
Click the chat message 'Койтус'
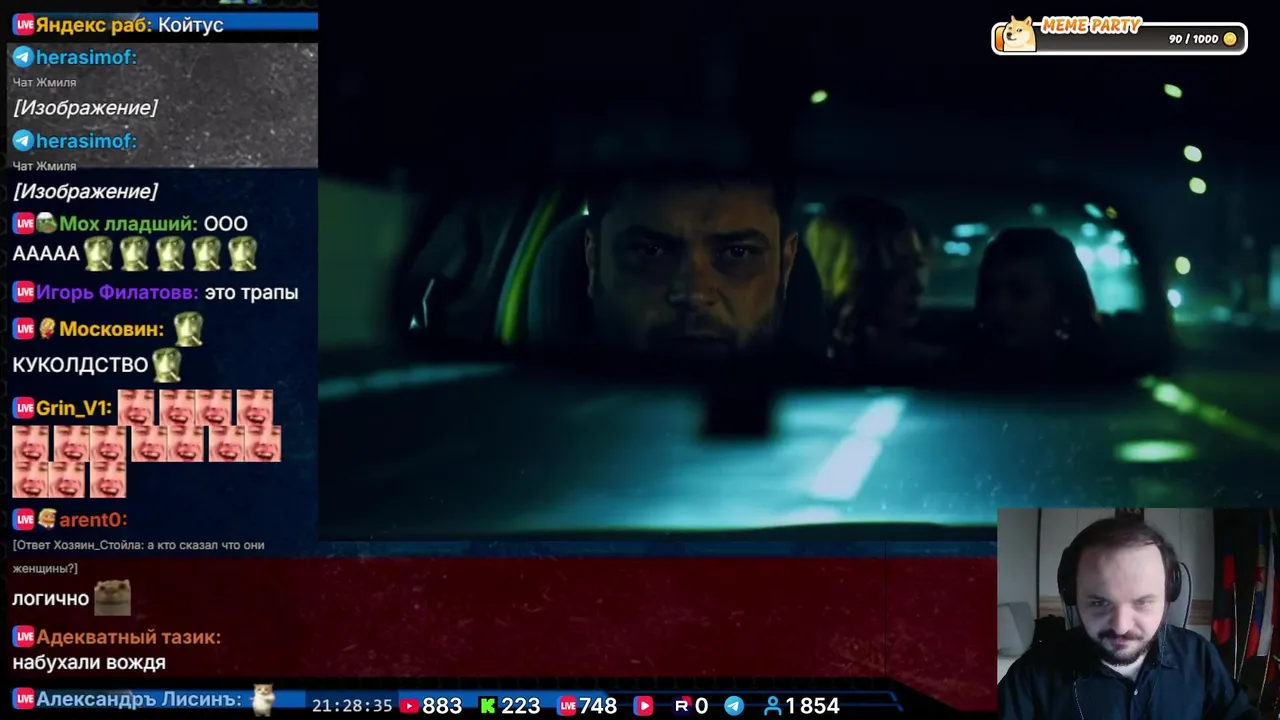coord(190,24)
